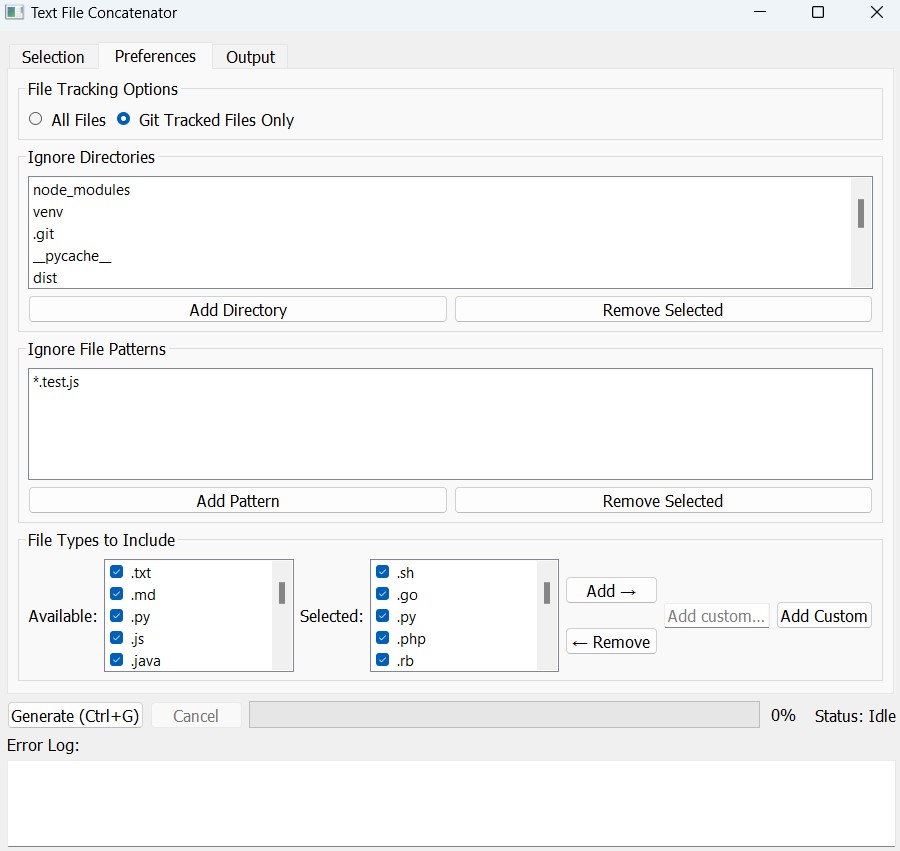The height and width of the screenshot is (851, 900).
Task: Click Generate (Ctrl+G) button
Action: (75, 716)
